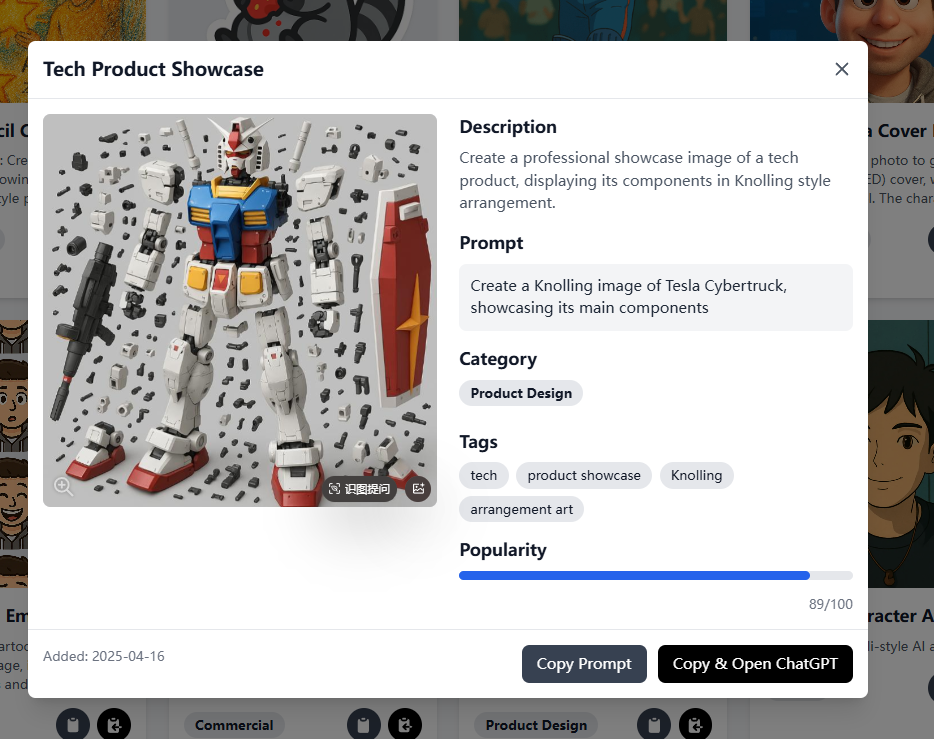Open the Gundam knolling showcase image
This screenshot has height=739, width=934.
point(240,310)
